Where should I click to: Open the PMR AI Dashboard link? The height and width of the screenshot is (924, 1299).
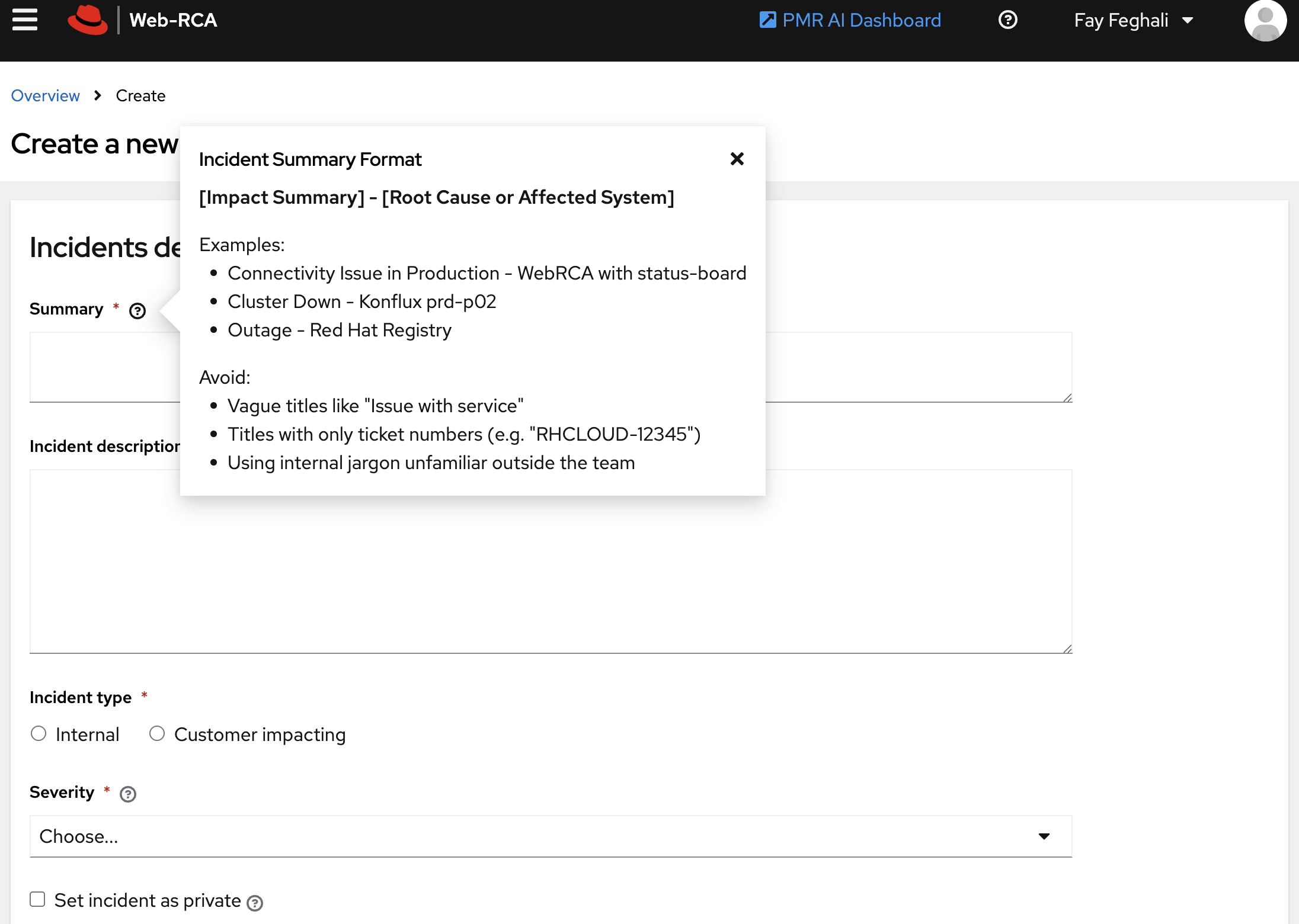point(861,20)
